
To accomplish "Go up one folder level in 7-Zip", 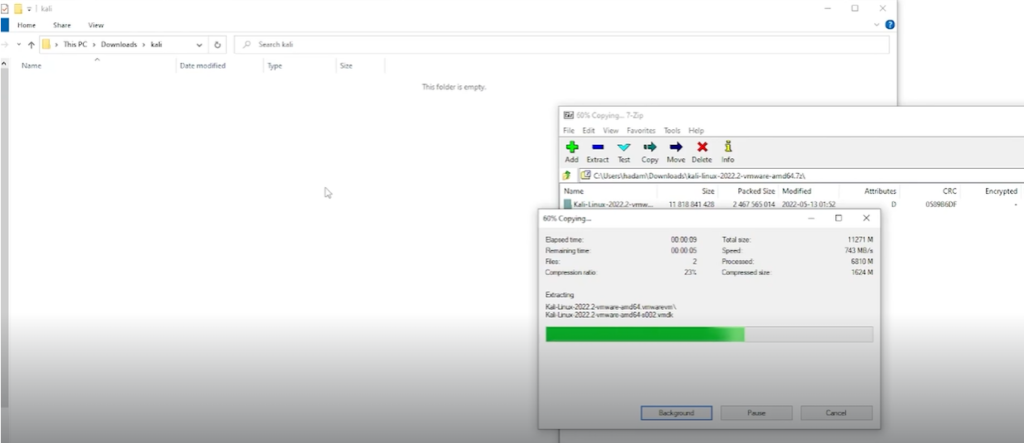I will coord(567,175).
